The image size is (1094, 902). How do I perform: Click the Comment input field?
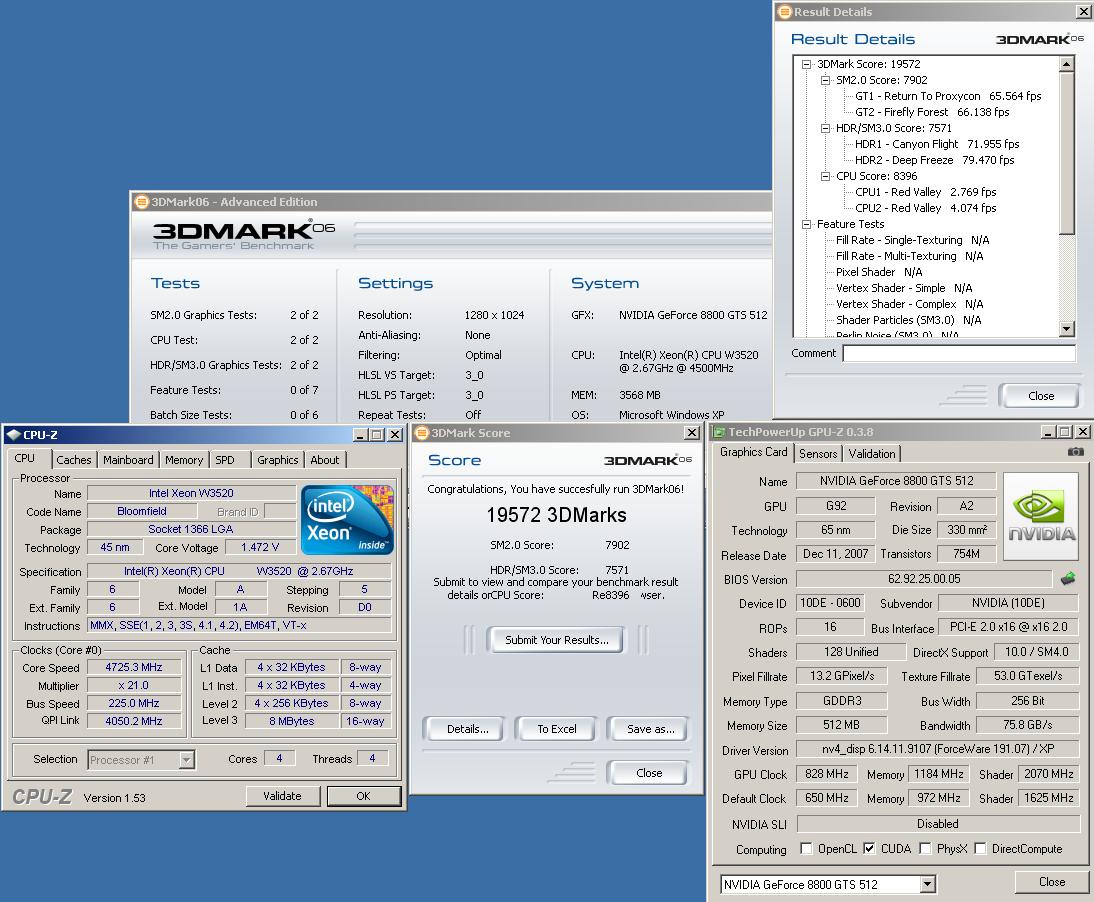click(x=959, y=354)
